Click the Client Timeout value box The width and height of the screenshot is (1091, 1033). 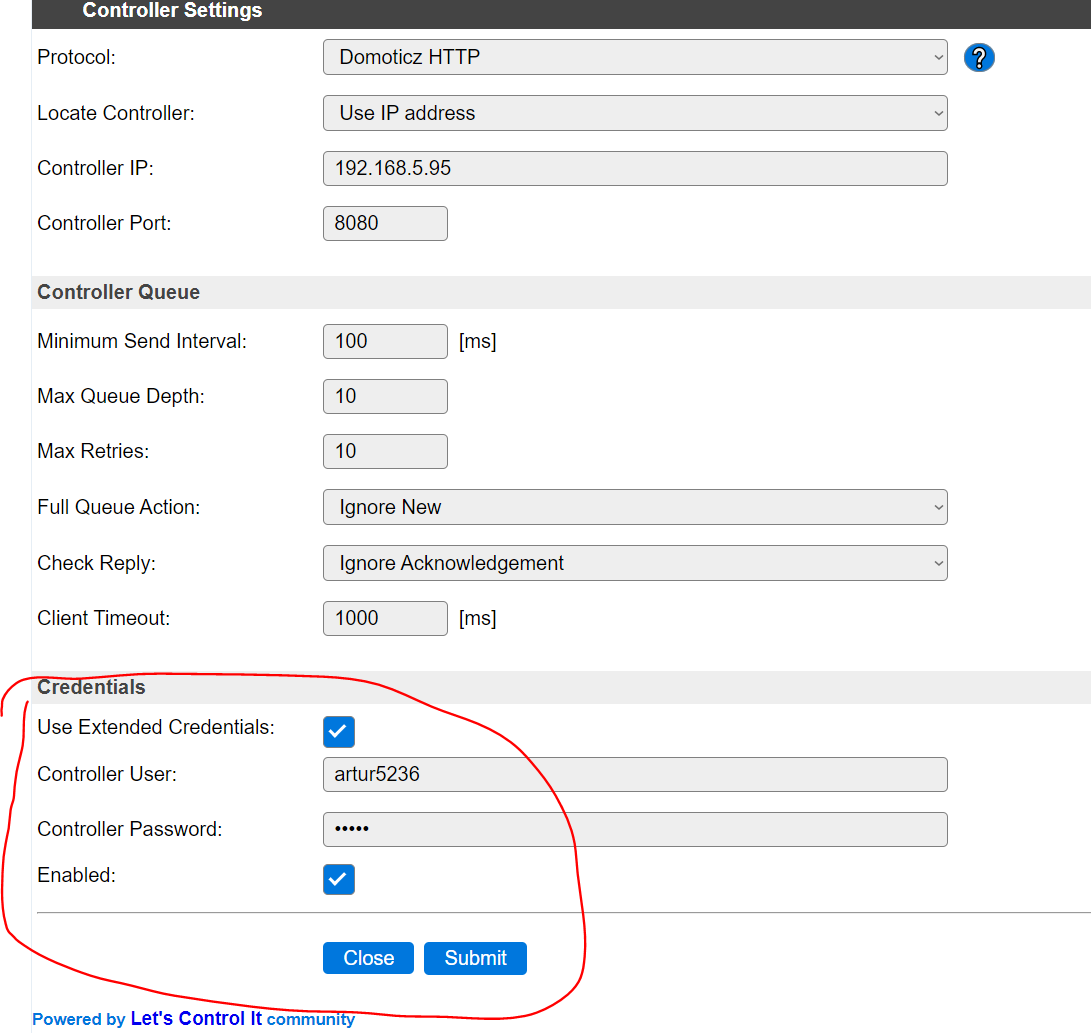pyautogui.click(x=384, y=618)
